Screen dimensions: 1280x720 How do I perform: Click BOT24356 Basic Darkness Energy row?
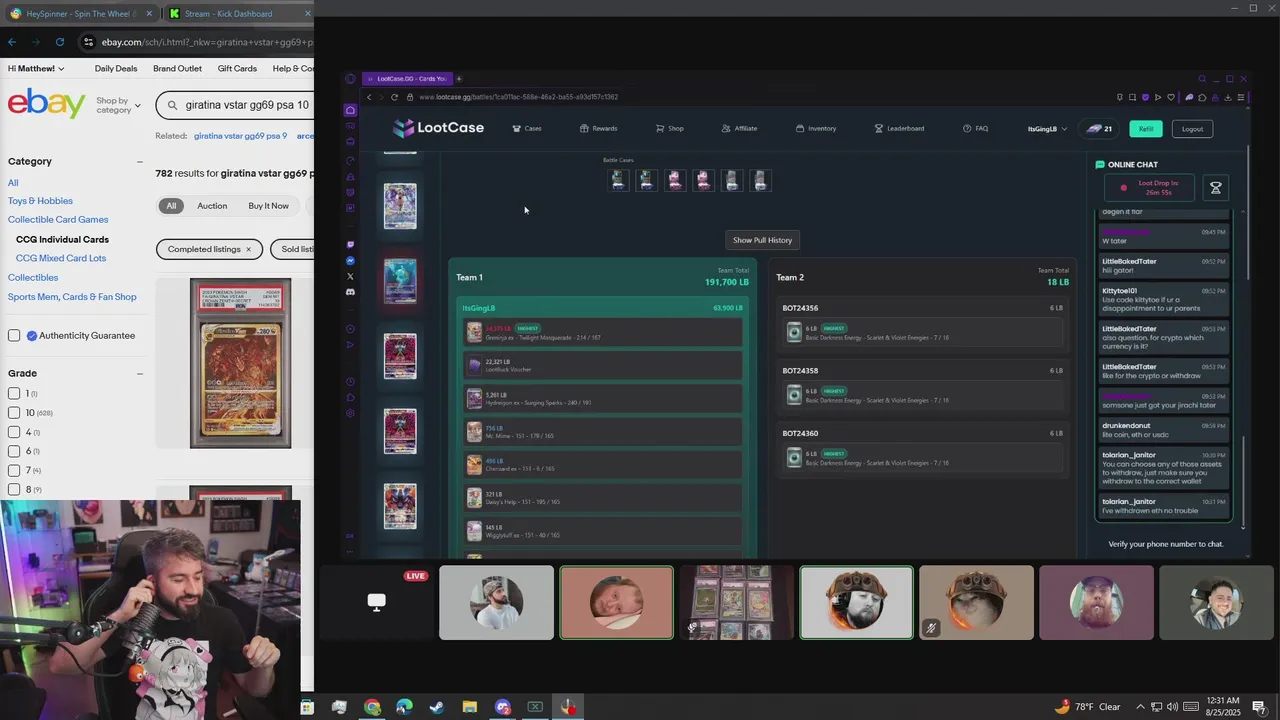923,332
